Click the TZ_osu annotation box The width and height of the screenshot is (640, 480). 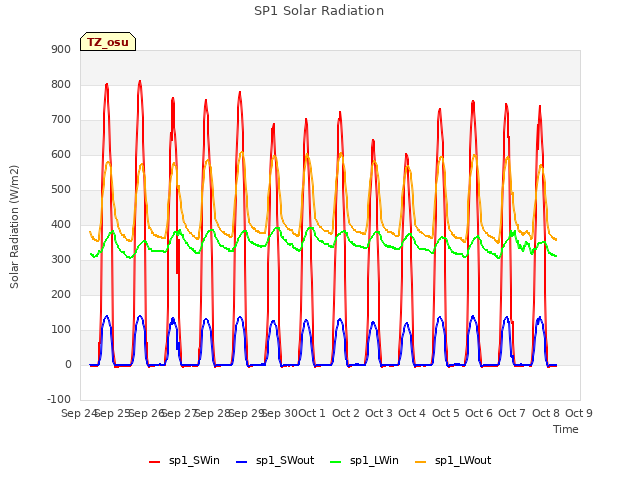[x=108, y=42]
